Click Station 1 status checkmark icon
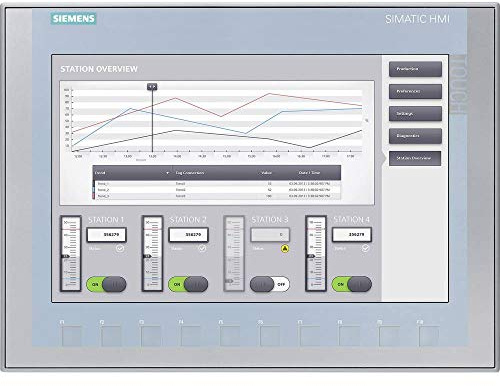 pos(120,249)
